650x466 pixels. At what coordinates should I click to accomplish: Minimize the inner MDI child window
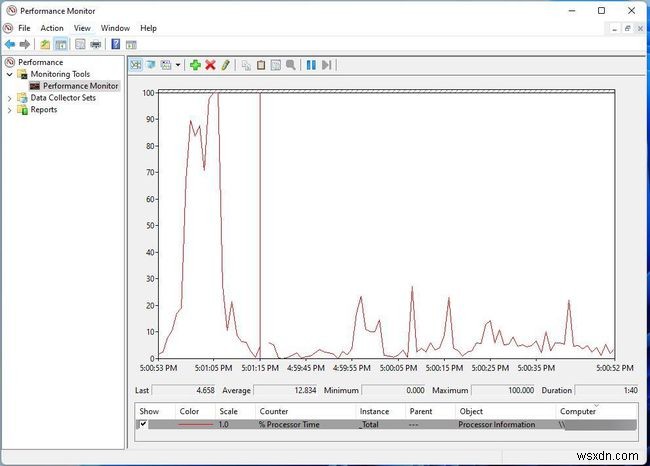614,28
